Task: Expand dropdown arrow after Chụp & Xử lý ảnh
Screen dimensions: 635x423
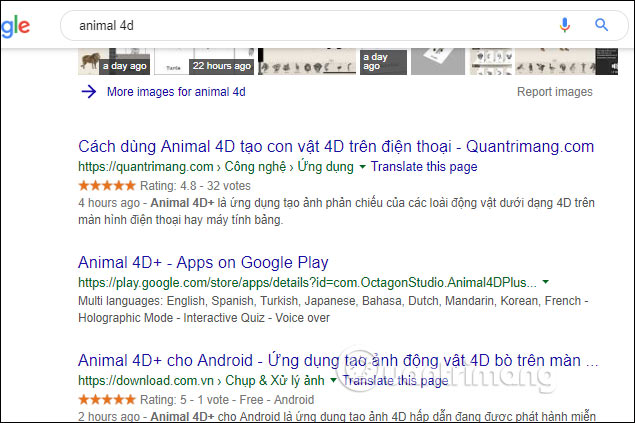Action: pyautogui.click(x=333, y=380)
